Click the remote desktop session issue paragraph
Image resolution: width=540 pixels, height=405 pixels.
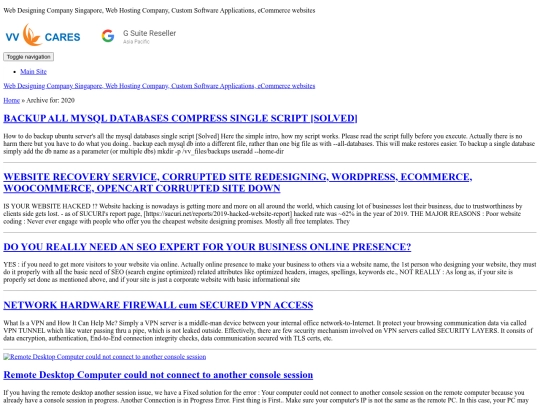266,396
